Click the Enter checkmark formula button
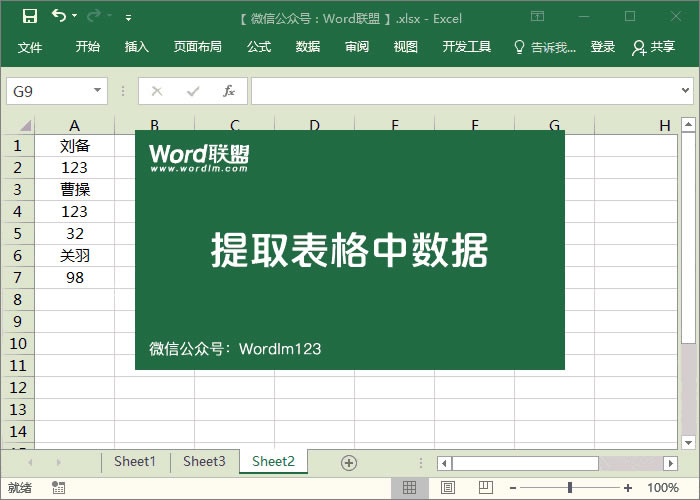The image size is (700, 500). pyautogui.click(x=193, y=91)
